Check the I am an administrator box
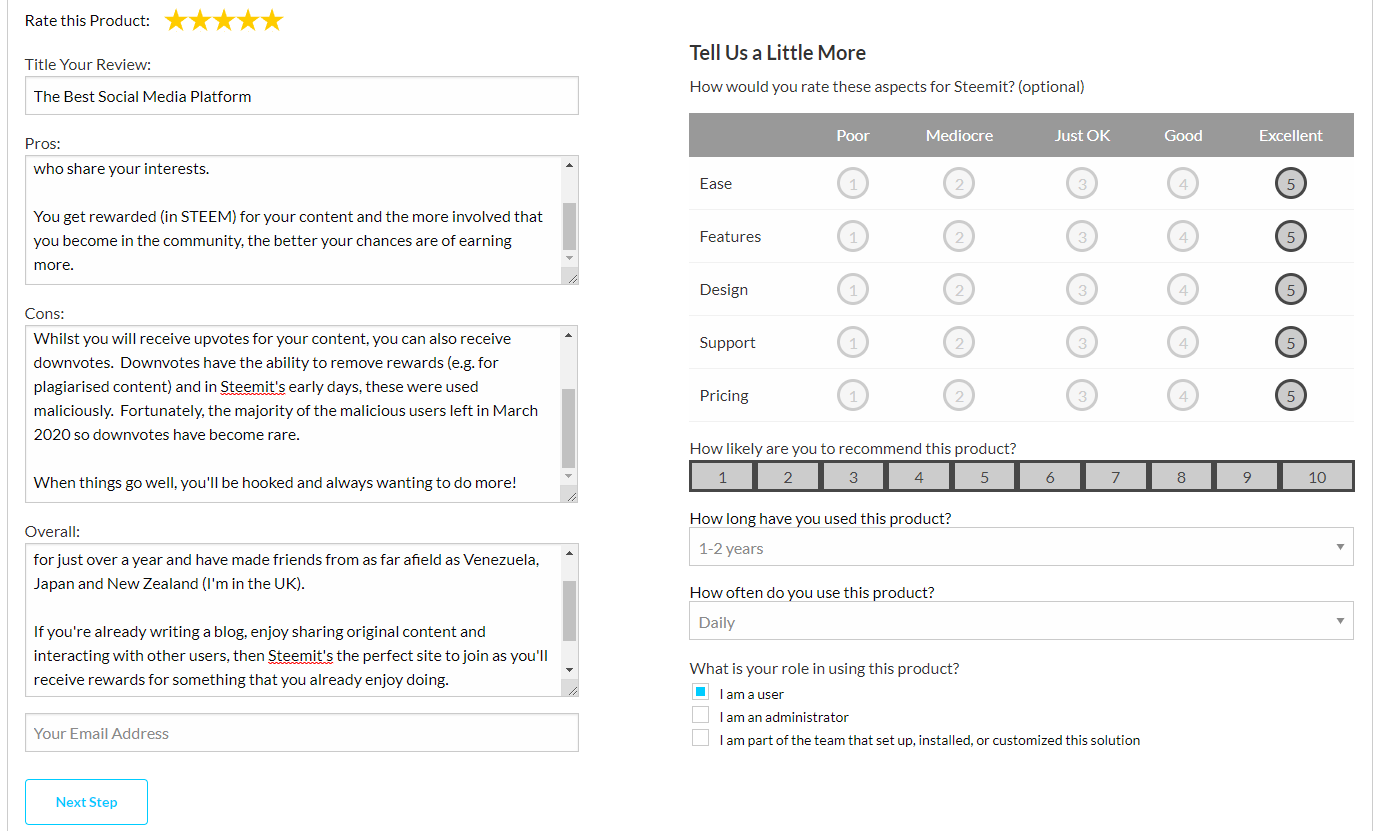This screenshot has height=831, width=1382. coord(700,715)
